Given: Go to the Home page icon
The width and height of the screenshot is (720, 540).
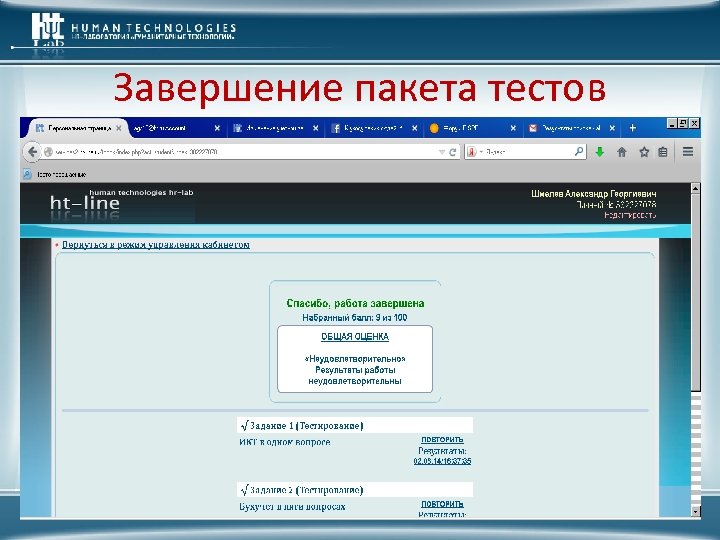Looking at the screenshot, I should click(x=622, y=152).
